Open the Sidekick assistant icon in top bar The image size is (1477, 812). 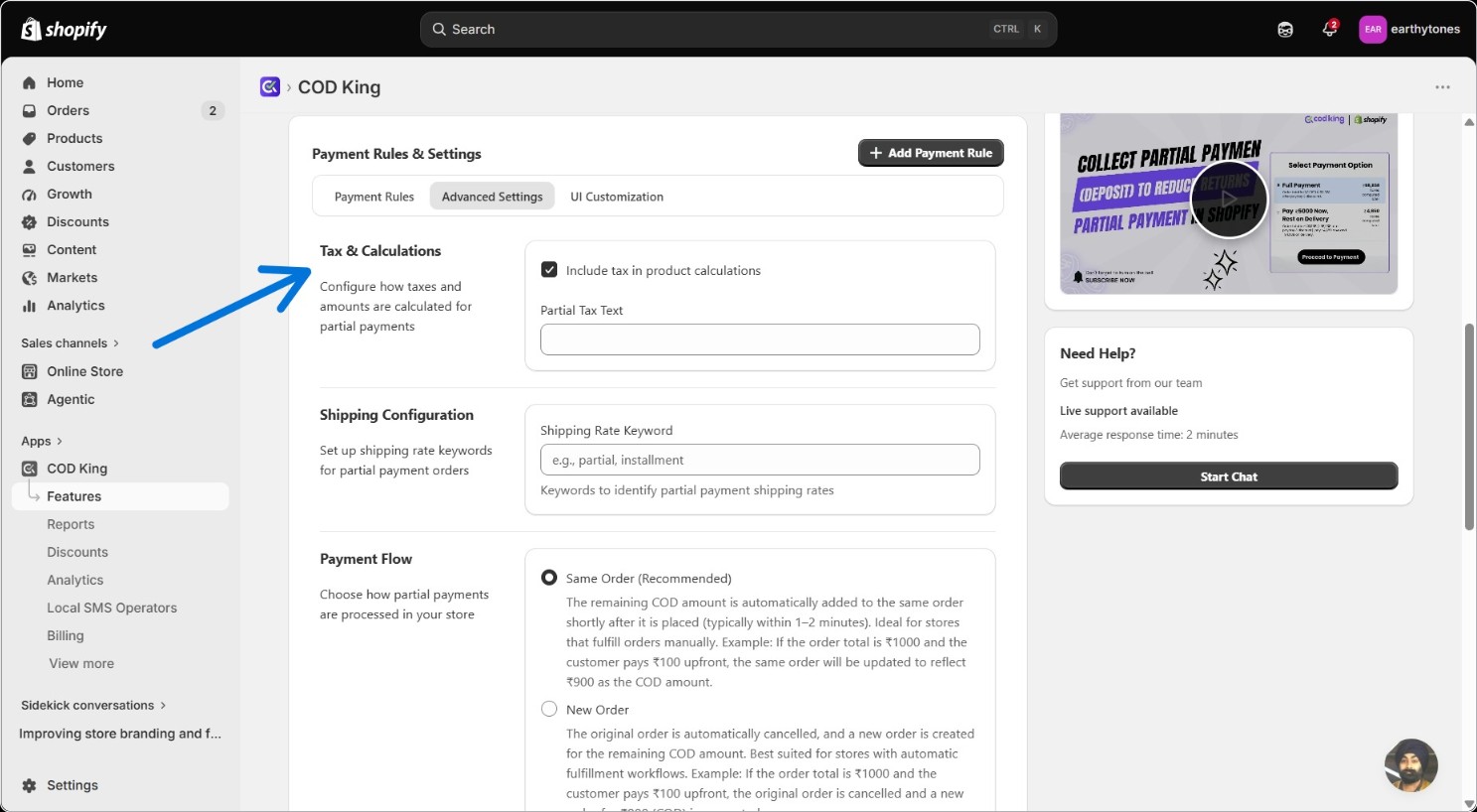tap(1285, 30)
